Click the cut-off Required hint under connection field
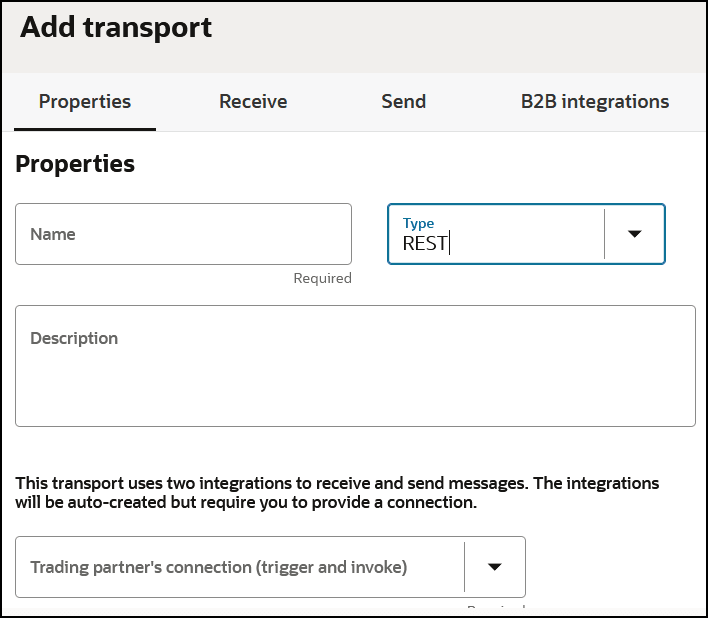This screenshot has width=708, height=618. click(x=496, y=607)
